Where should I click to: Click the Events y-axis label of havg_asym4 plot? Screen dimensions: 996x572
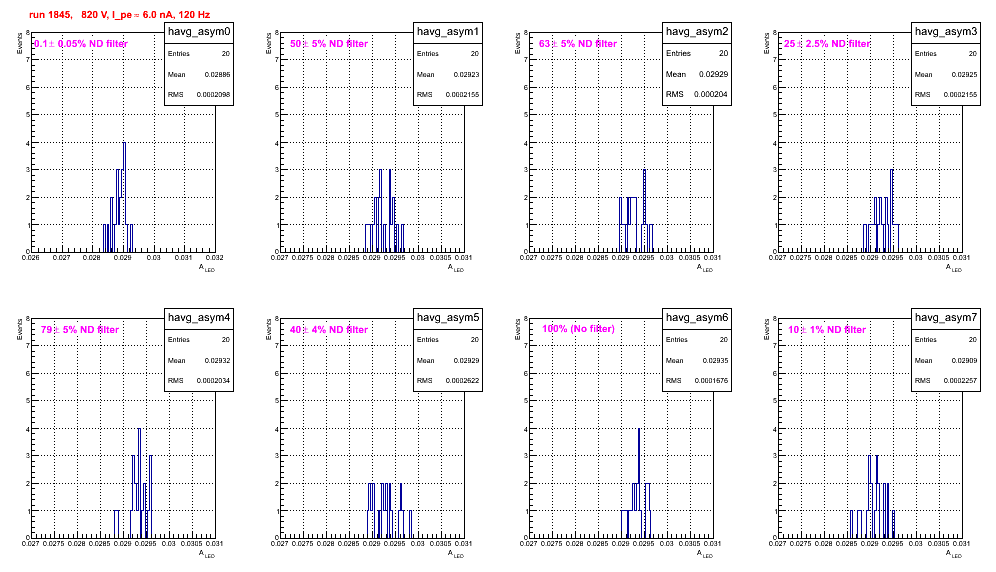pos(19,329)
